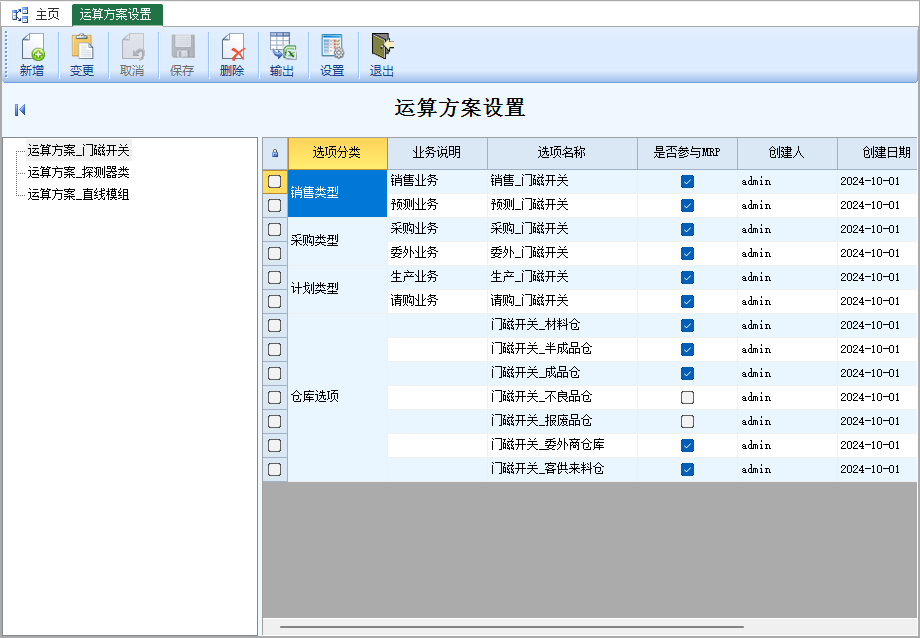Click the grid's horizontal scrollbar
This screenshot has width=920, height=638.
coord(512,626)
